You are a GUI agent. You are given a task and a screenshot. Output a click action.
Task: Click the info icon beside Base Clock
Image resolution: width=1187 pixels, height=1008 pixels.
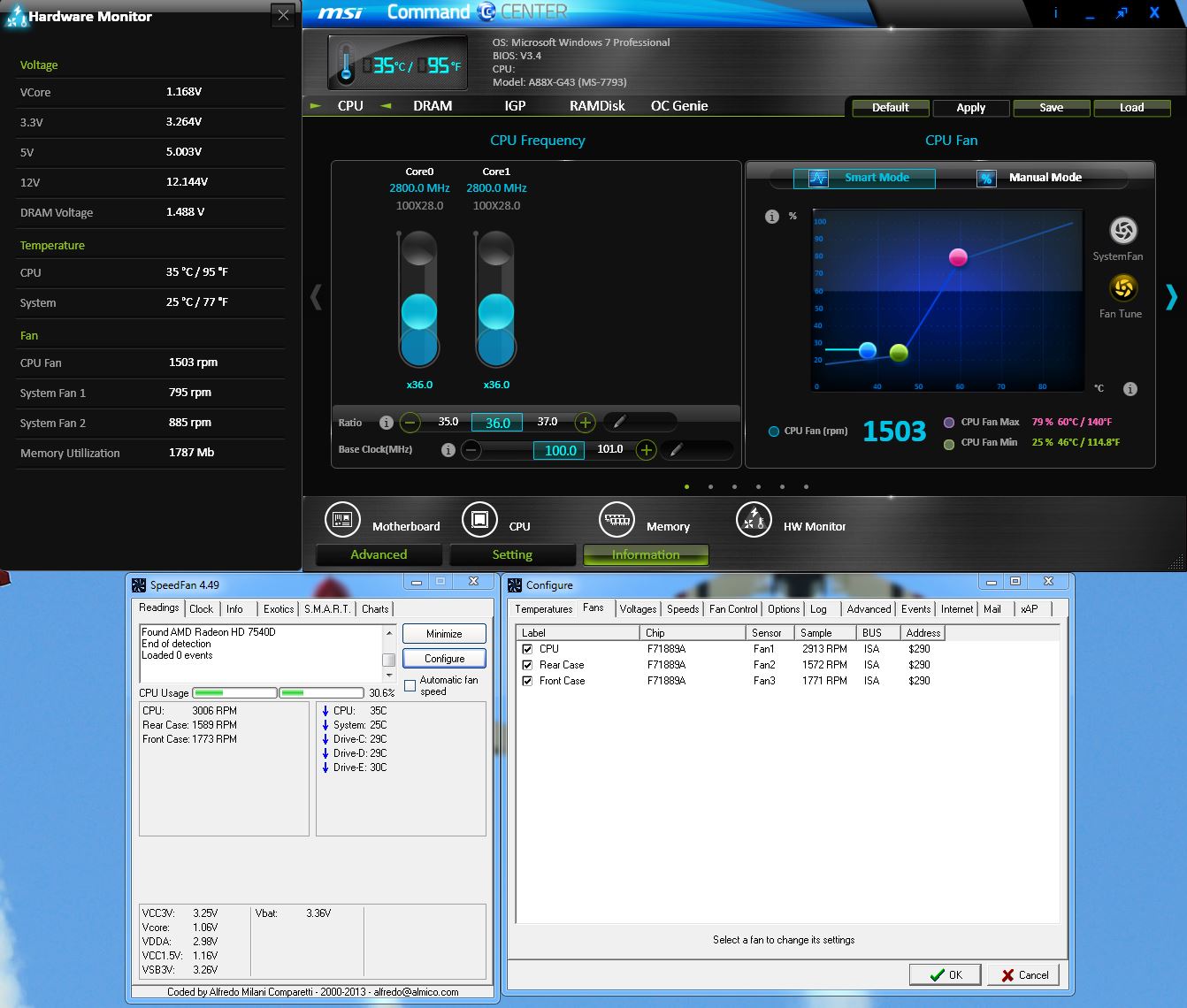click(x=448, y=450)
